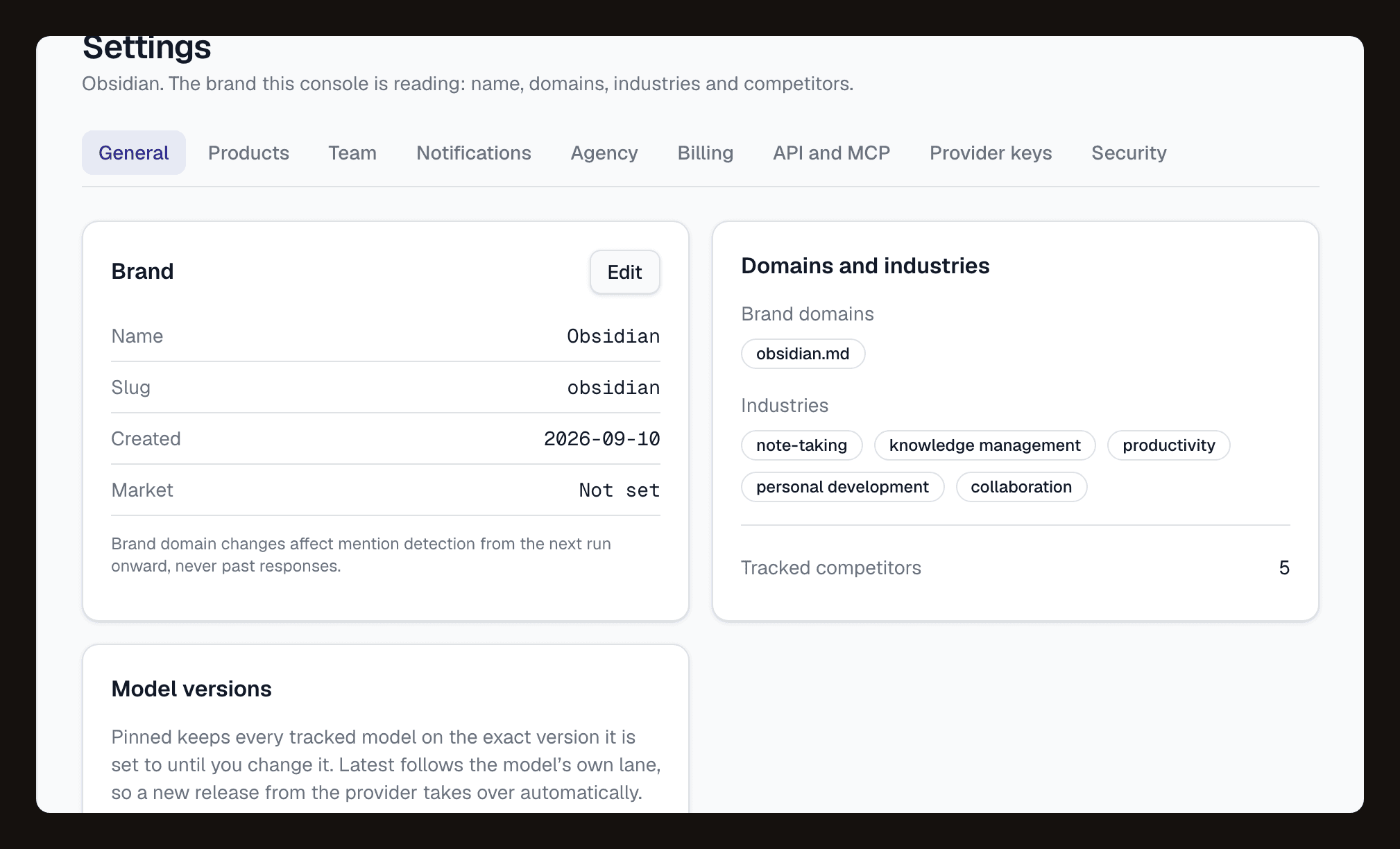The image size is (1400, 849).
Task: Click the Brand domains label
Action: 807,314
